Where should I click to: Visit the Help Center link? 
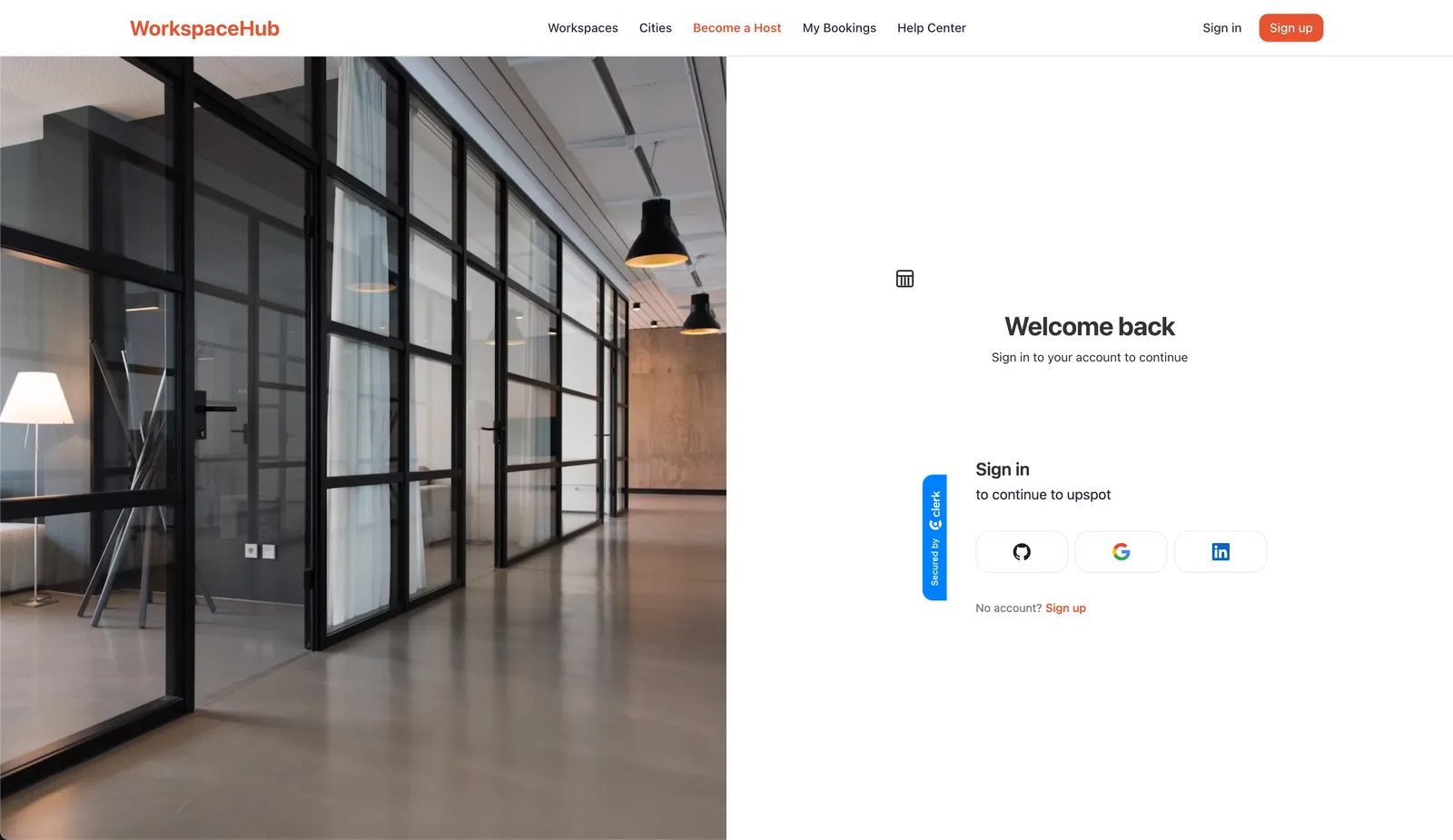click(x=932, y=28)
